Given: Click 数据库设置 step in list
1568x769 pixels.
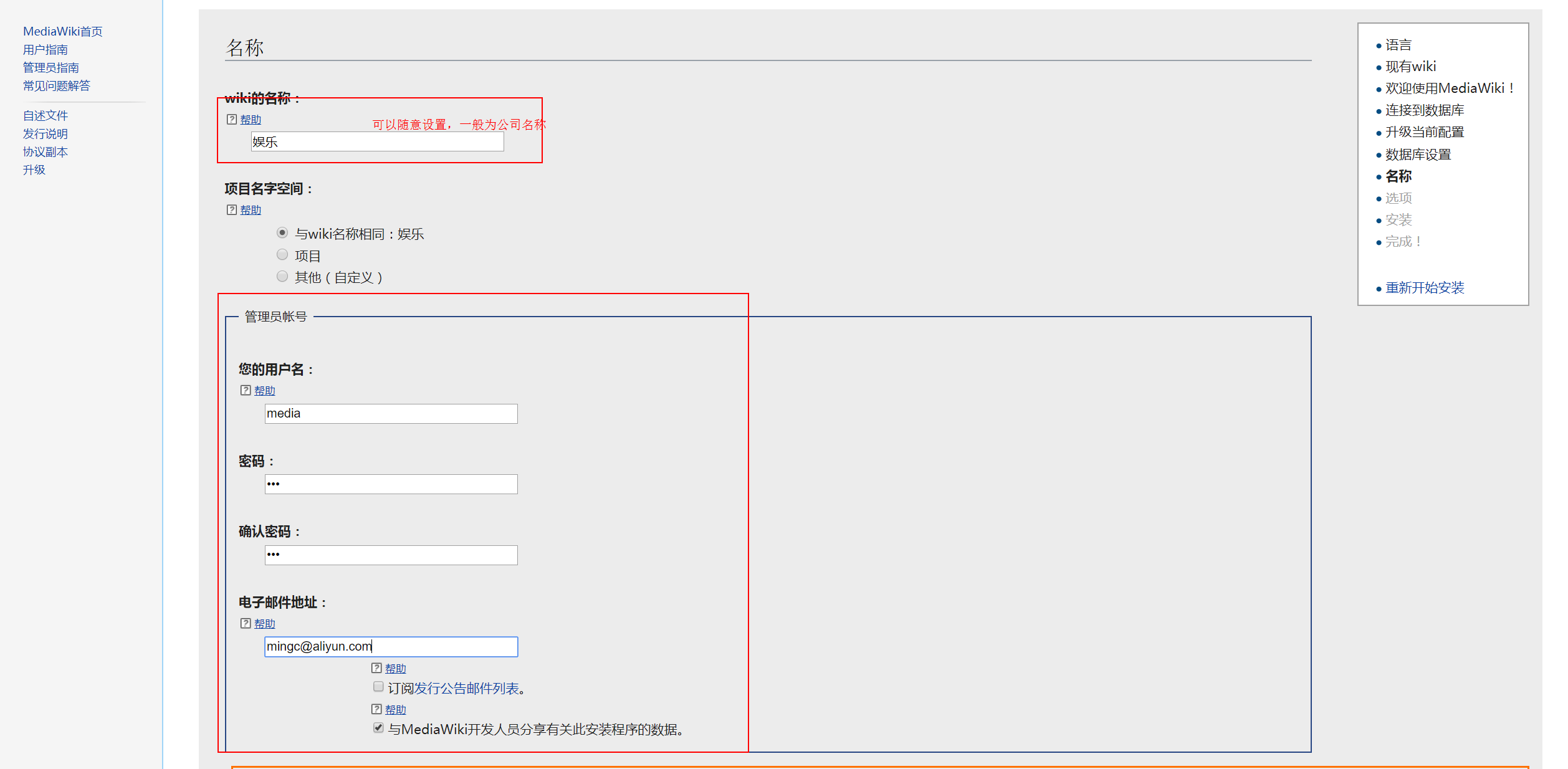Looking at the screenshot, I should tap(1418, 155).
